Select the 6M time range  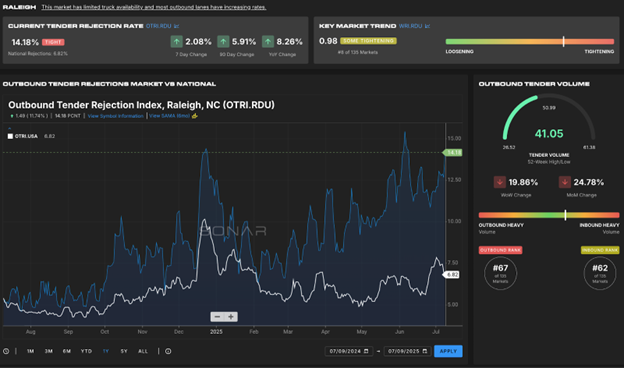67,351
